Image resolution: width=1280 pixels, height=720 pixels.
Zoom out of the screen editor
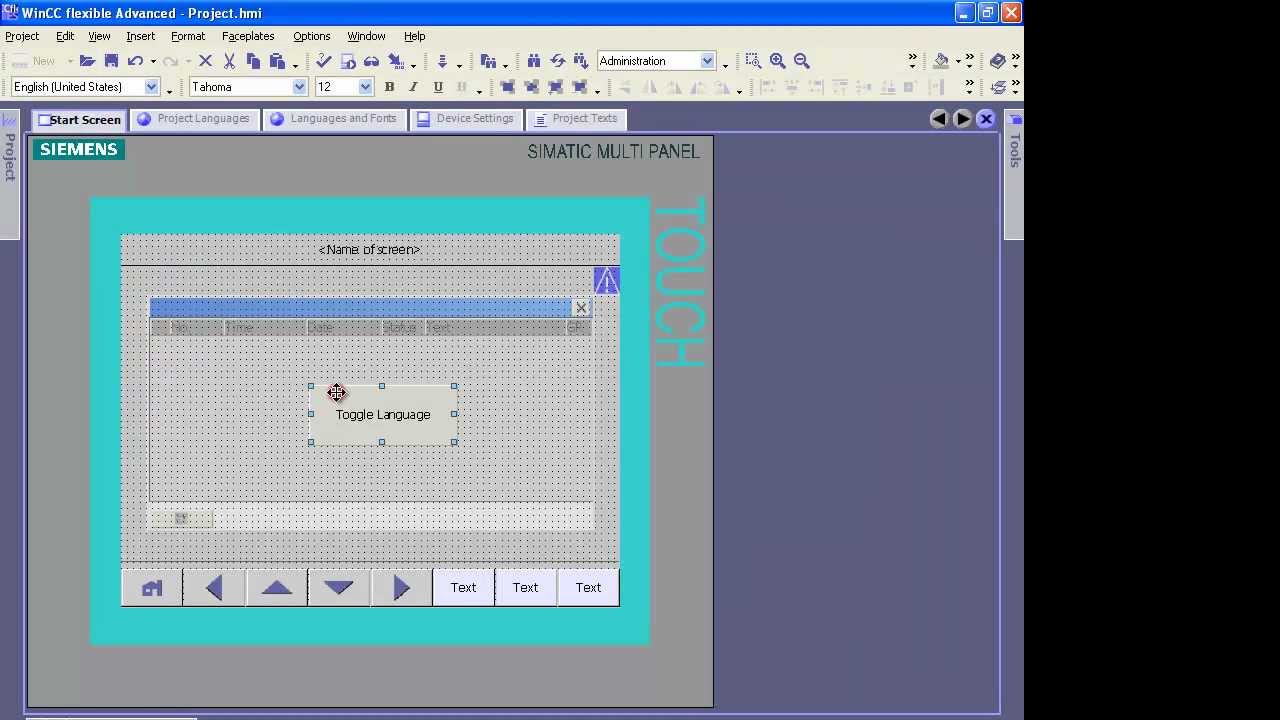click(x=801, y=61)
